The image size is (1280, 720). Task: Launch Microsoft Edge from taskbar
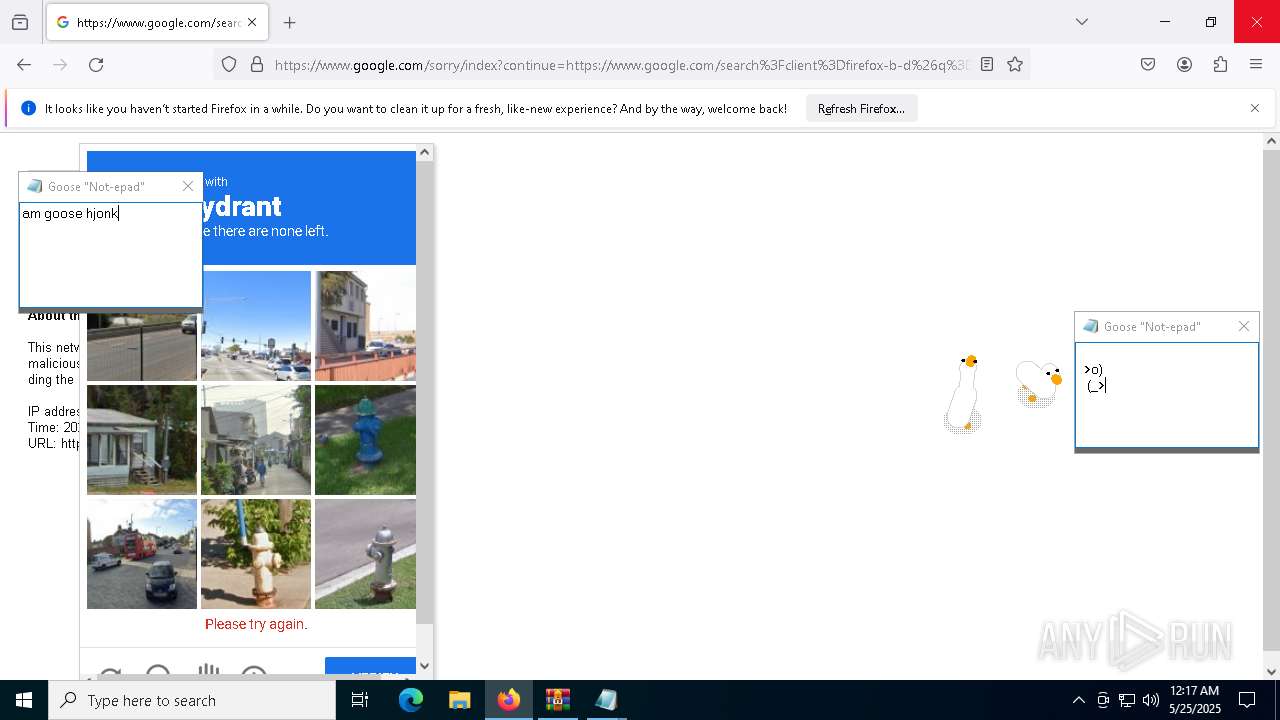(411, 700)
